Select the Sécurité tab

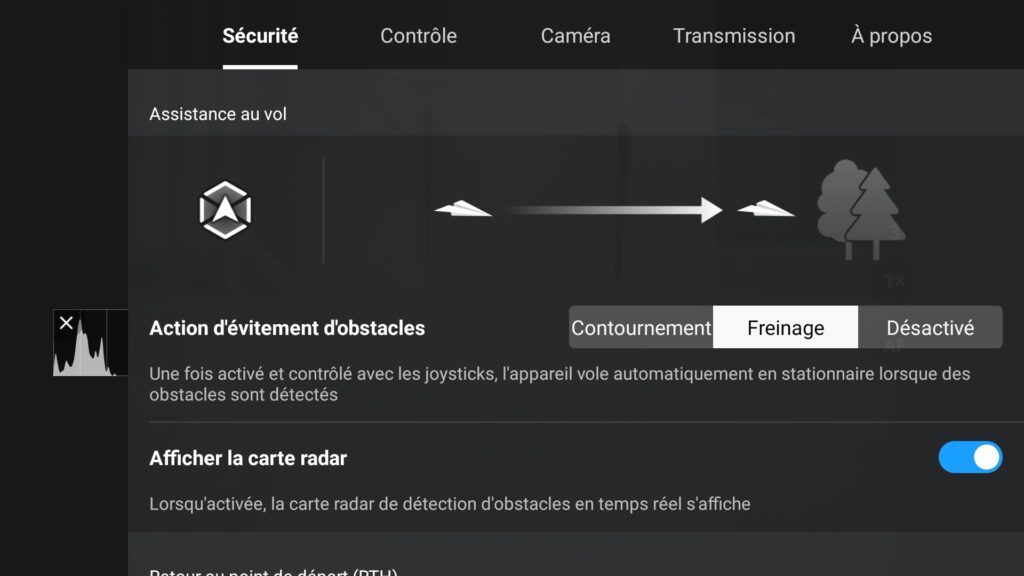point(260,36)
